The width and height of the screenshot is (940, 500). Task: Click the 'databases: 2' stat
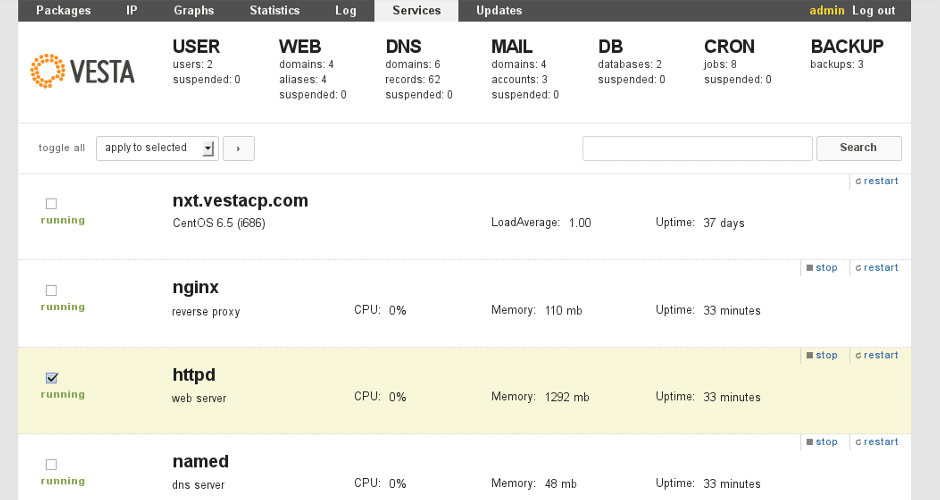[x=629, y=65]
